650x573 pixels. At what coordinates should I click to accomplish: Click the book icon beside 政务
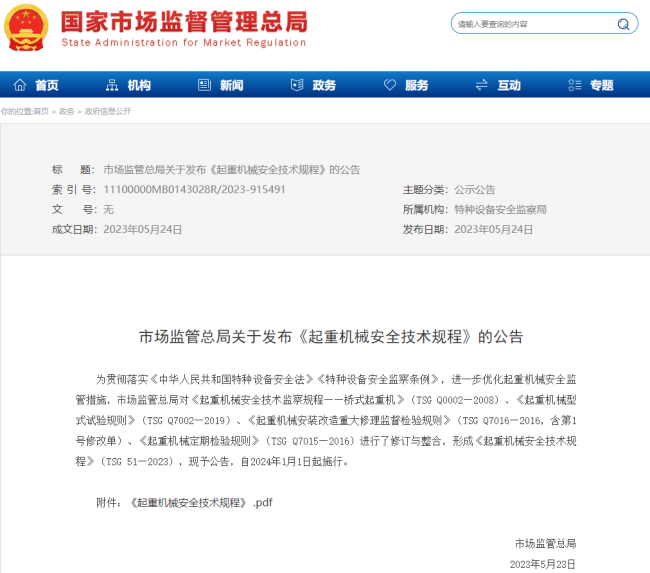[x=297, y=85]
